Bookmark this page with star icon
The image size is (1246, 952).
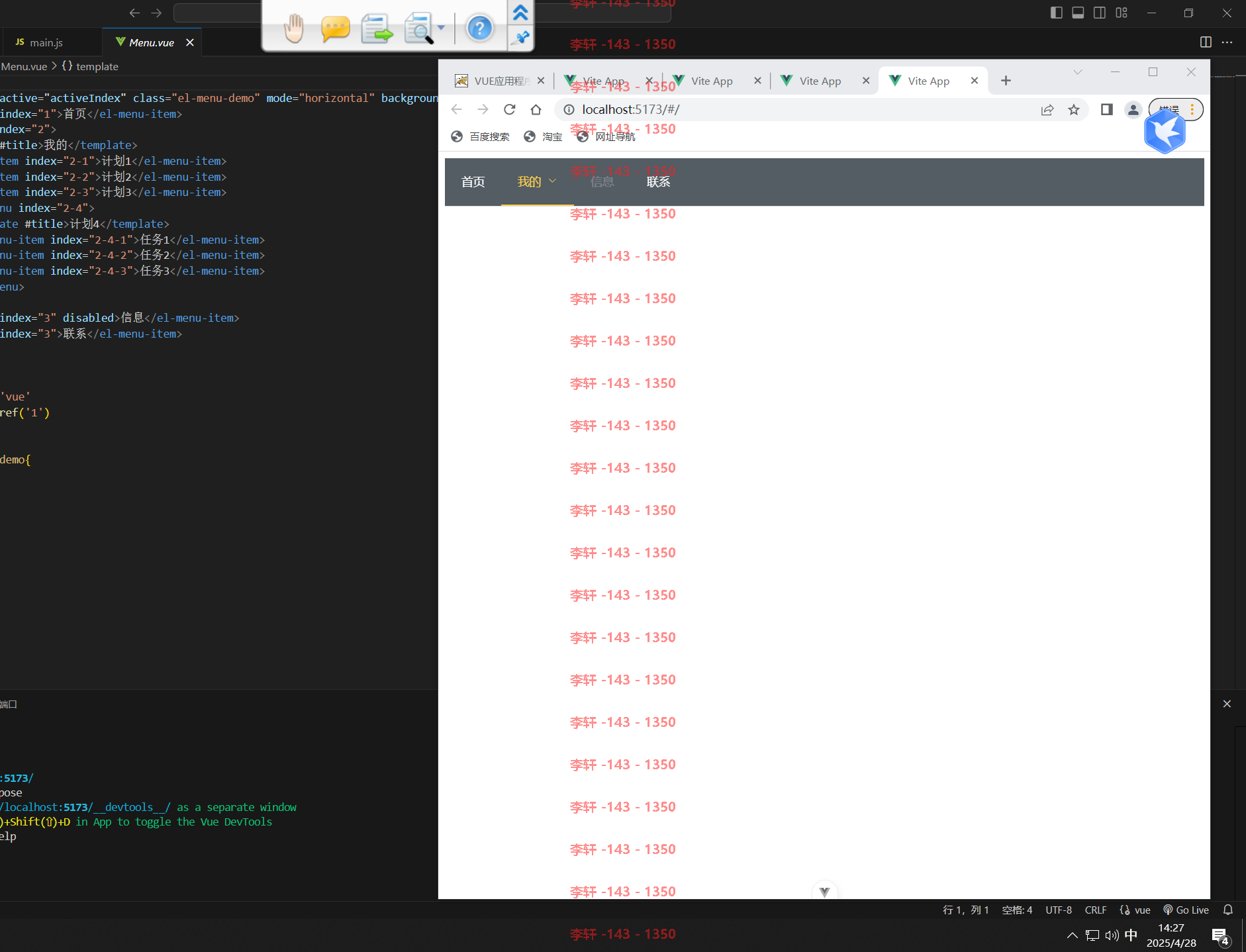(x=1074, y=109)
